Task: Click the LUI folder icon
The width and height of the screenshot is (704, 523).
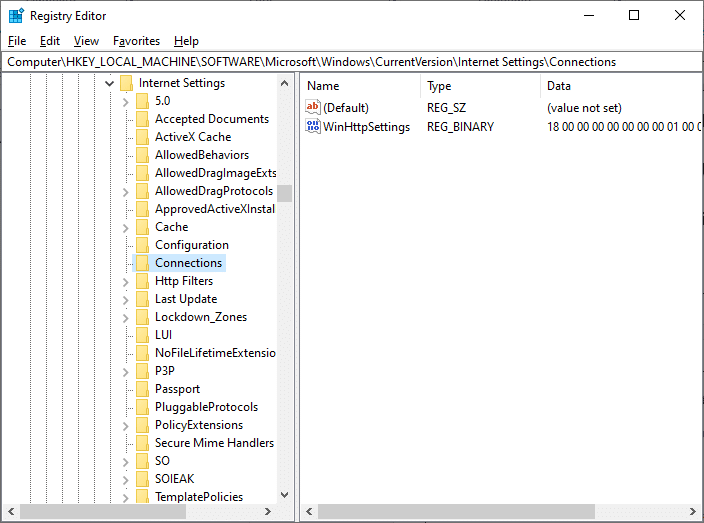Action: click(142, 335)
